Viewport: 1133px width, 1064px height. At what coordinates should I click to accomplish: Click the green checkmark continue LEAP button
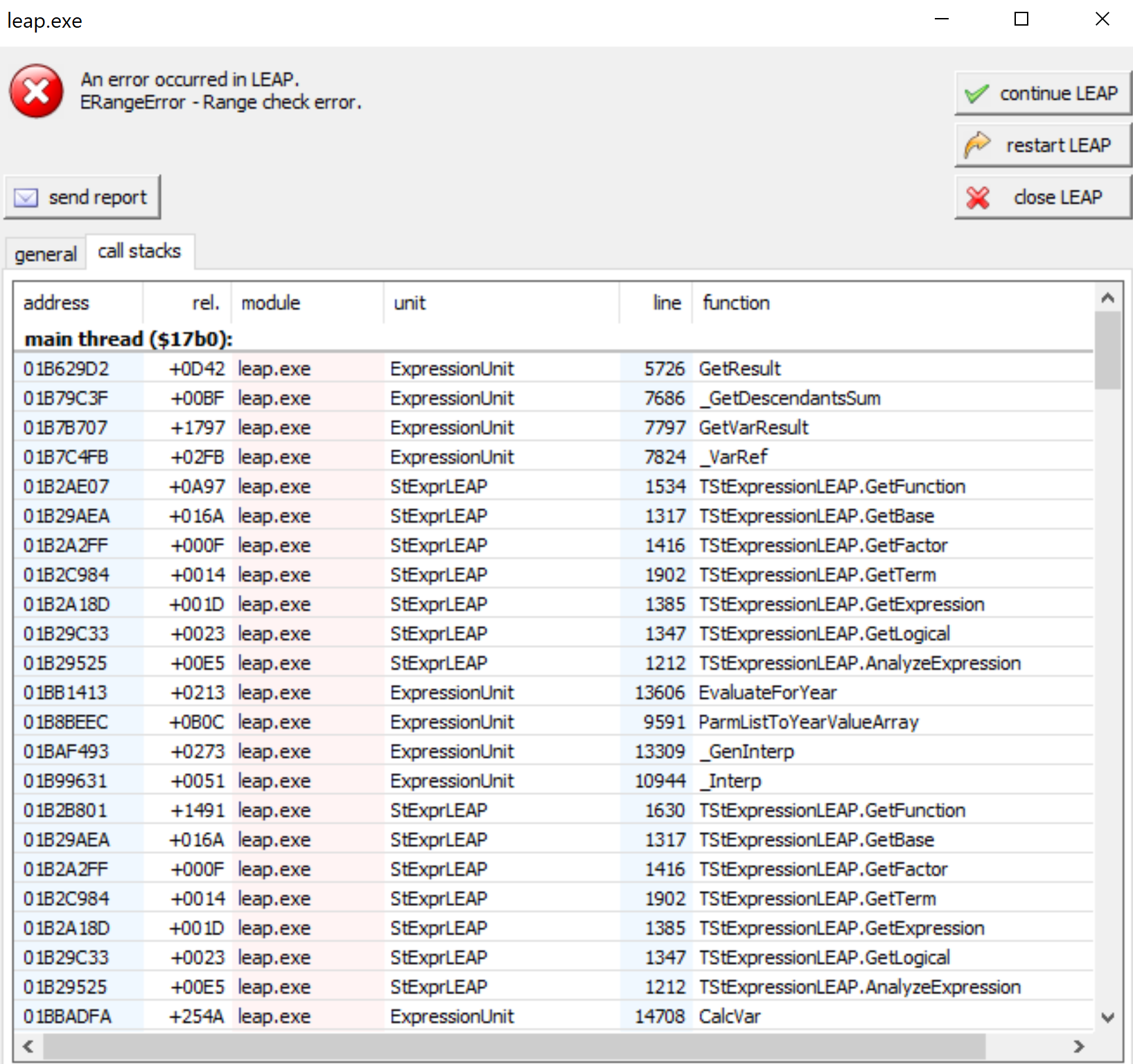pos(1042,94)
